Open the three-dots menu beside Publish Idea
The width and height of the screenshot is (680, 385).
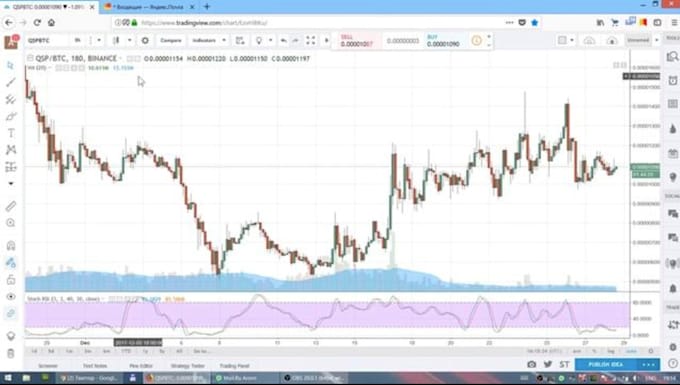pyautogui.click(x=648, y=365)
